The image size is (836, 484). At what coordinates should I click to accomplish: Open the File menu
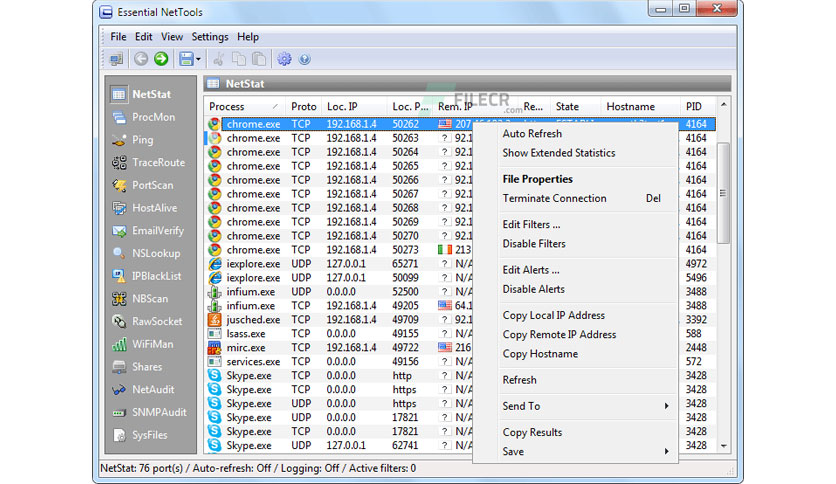tap(118, 37)
